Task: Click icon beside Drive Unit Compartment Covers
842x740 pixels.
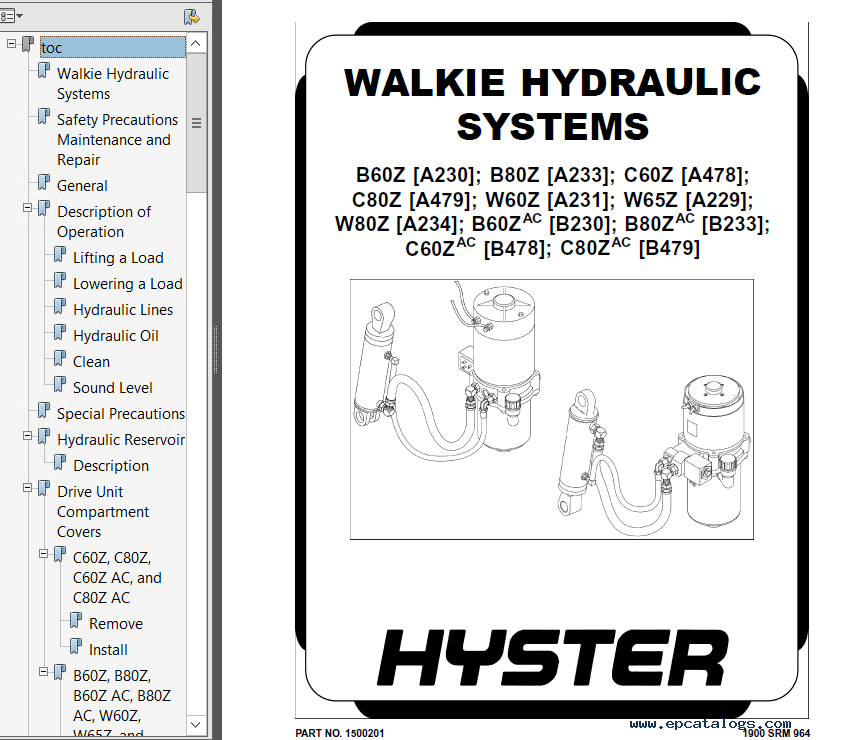Action: coord(43,489)
